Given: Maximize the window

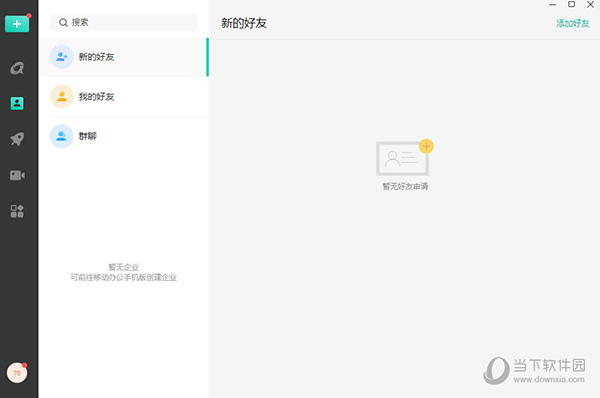Looking at the screenshot, I should click(571, 4).
